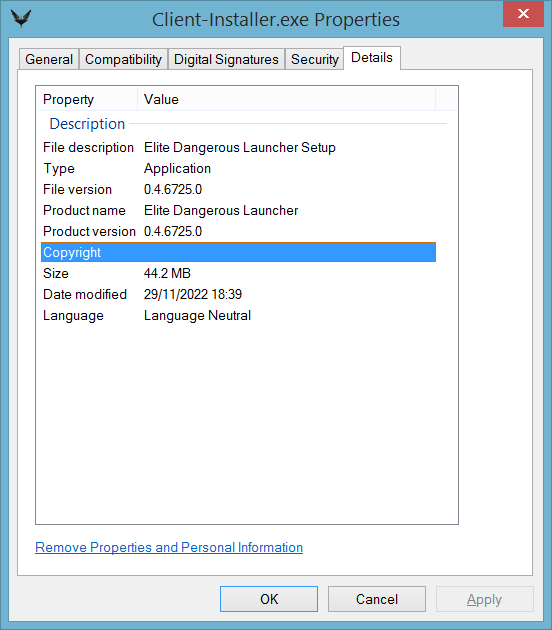This screenshot has height=630, width=552.
Task: Select the File description row
Action: tap(238, 147)
